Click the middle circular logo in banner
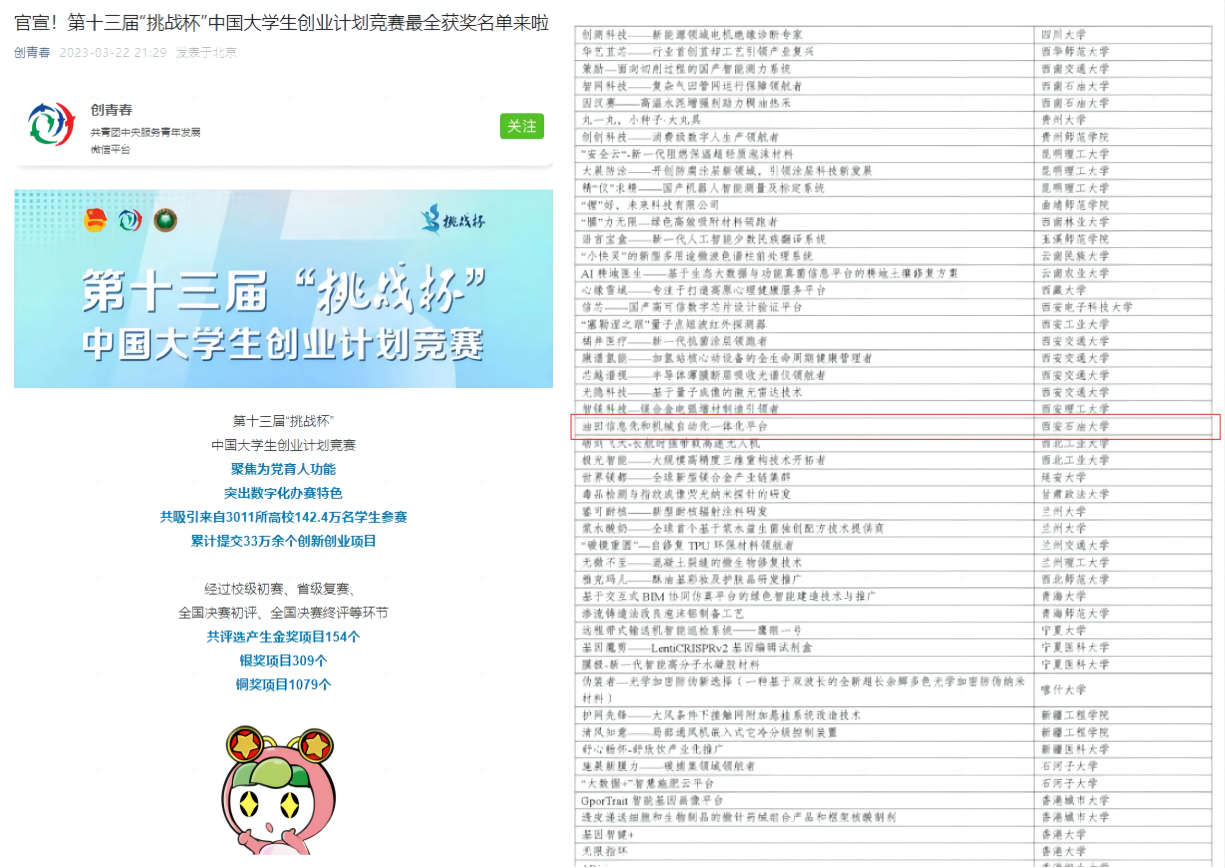 coord(130,221)
